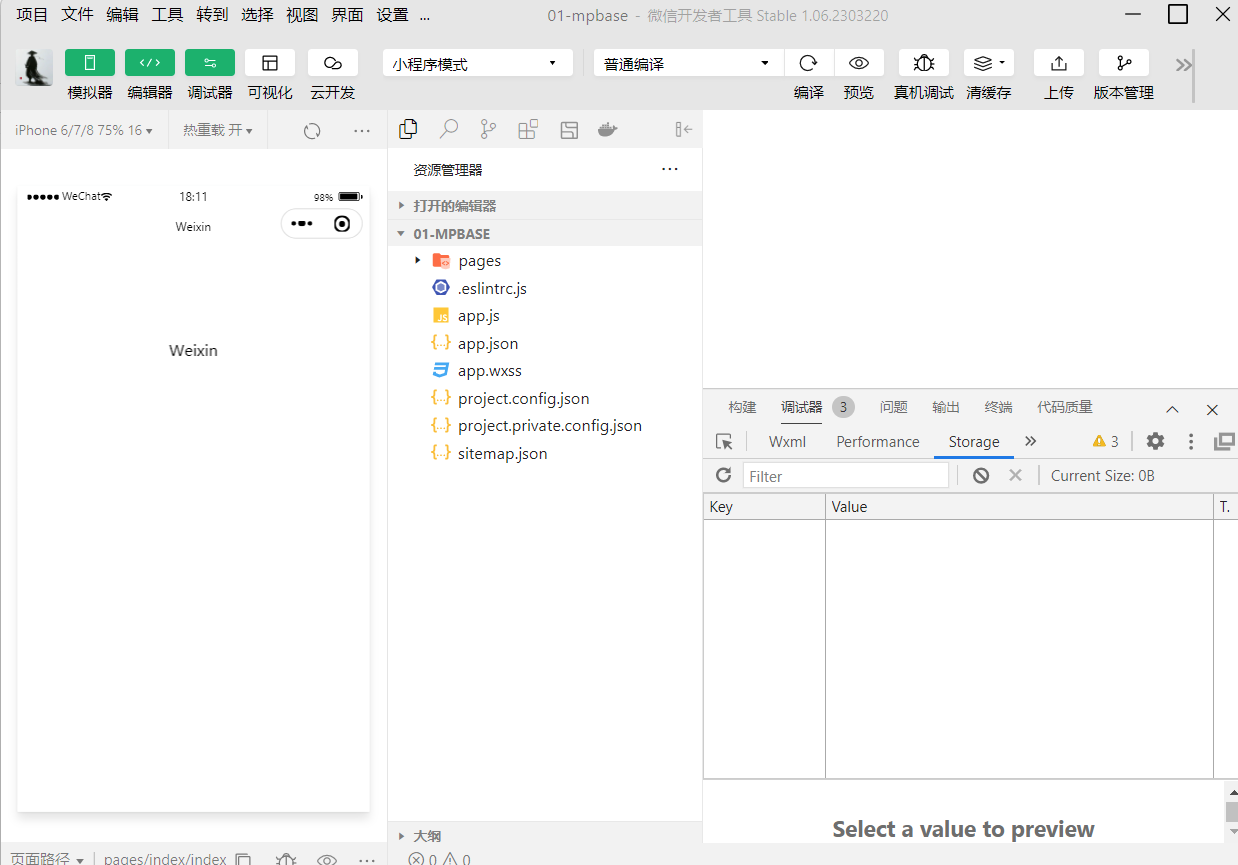Image resolution: width=1238 pixels, height=865 pixels.
Task: Toggle the 编辑器 editor panel button
Action: [x=149, y=63]
